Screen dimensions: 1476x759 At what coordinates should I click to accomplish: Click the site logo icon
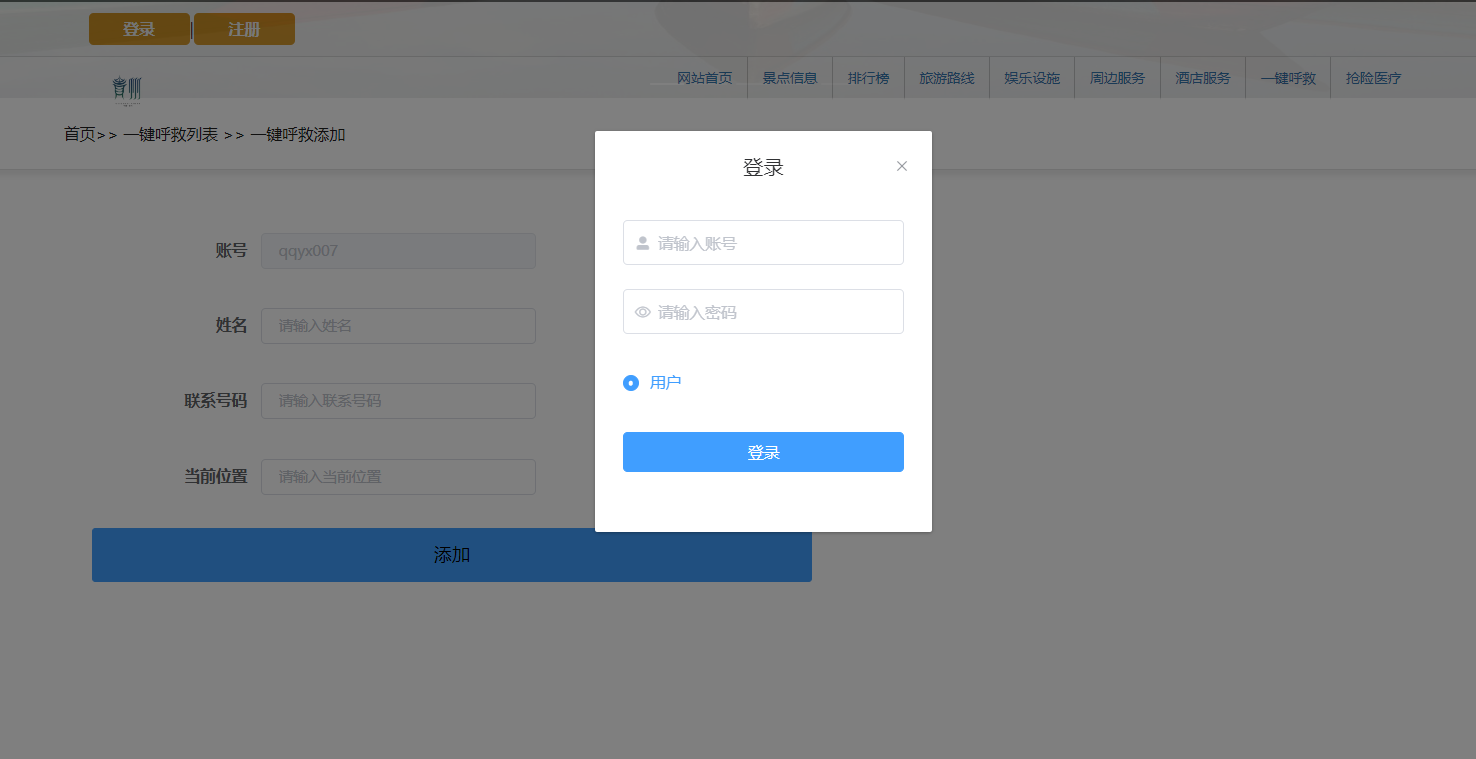pos(127,90)
